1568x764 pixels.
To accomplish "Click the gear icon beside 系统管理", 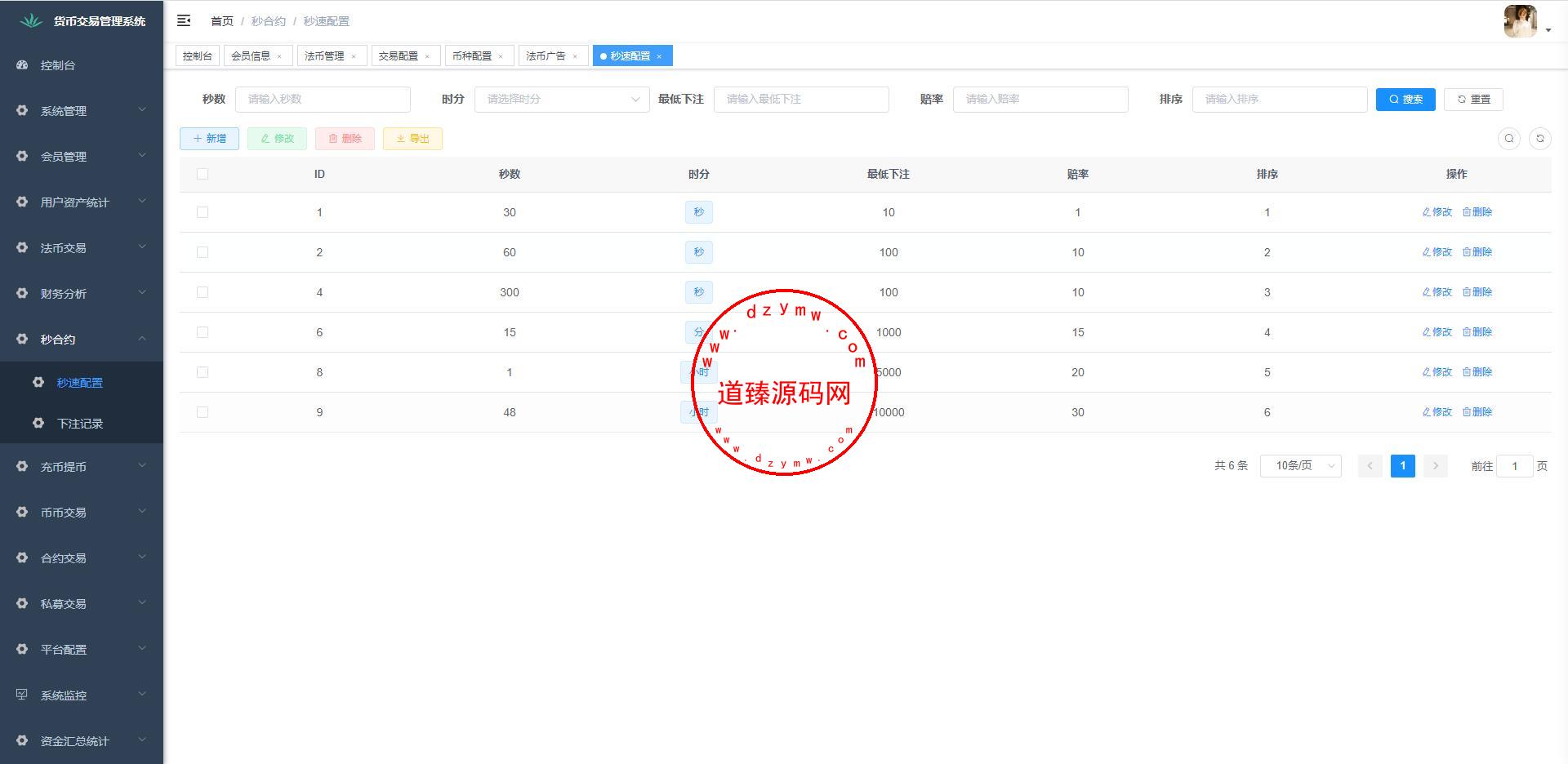I will [22, 110].
